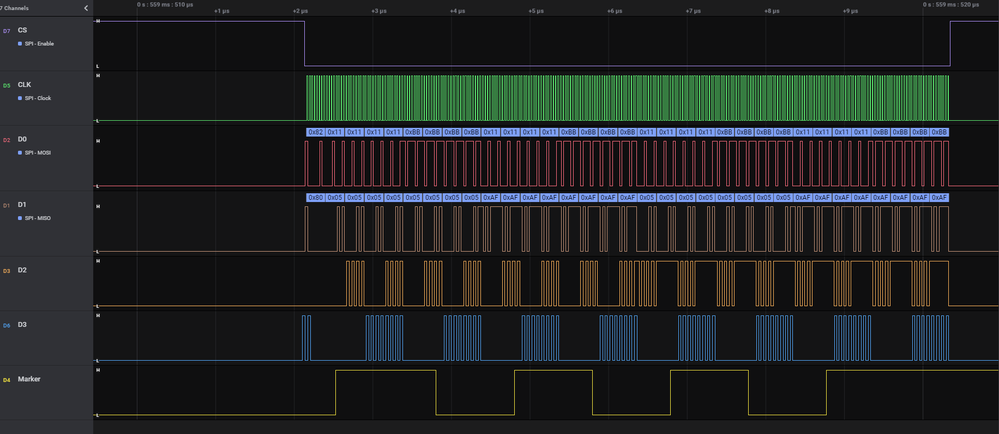Select the CLK channel label
999x434 pixels.
click(24, 84)
